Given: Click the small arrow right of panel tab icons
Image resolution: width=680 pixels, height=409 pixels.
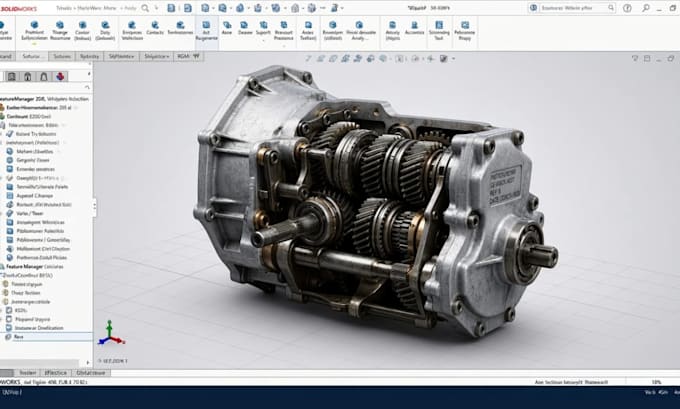Looking at the screenshot, I should tap(89, 74).
